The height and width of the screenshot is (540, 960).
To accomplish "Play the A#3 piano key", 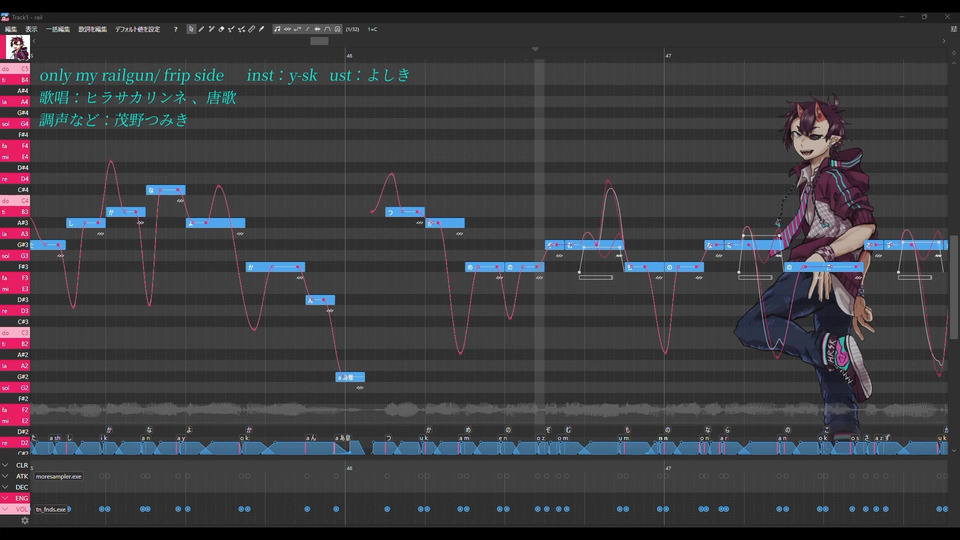I will 15,223.
